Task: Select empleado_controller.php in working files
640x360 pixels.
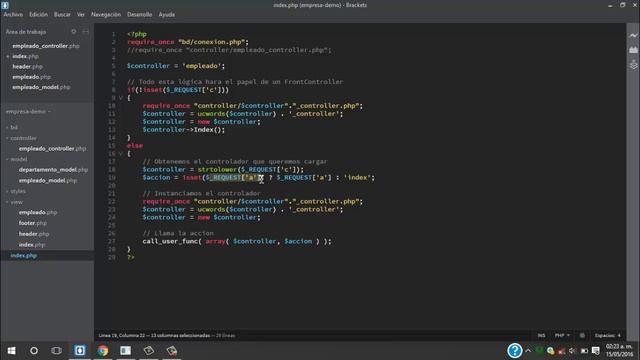Action: (x=46, y=46)
